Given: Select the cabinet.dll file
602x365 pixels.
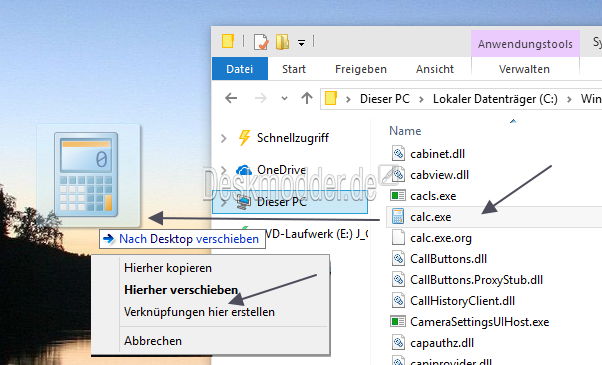Looking at the screenshot, I should pyautogui.click(x=437, y=154).
